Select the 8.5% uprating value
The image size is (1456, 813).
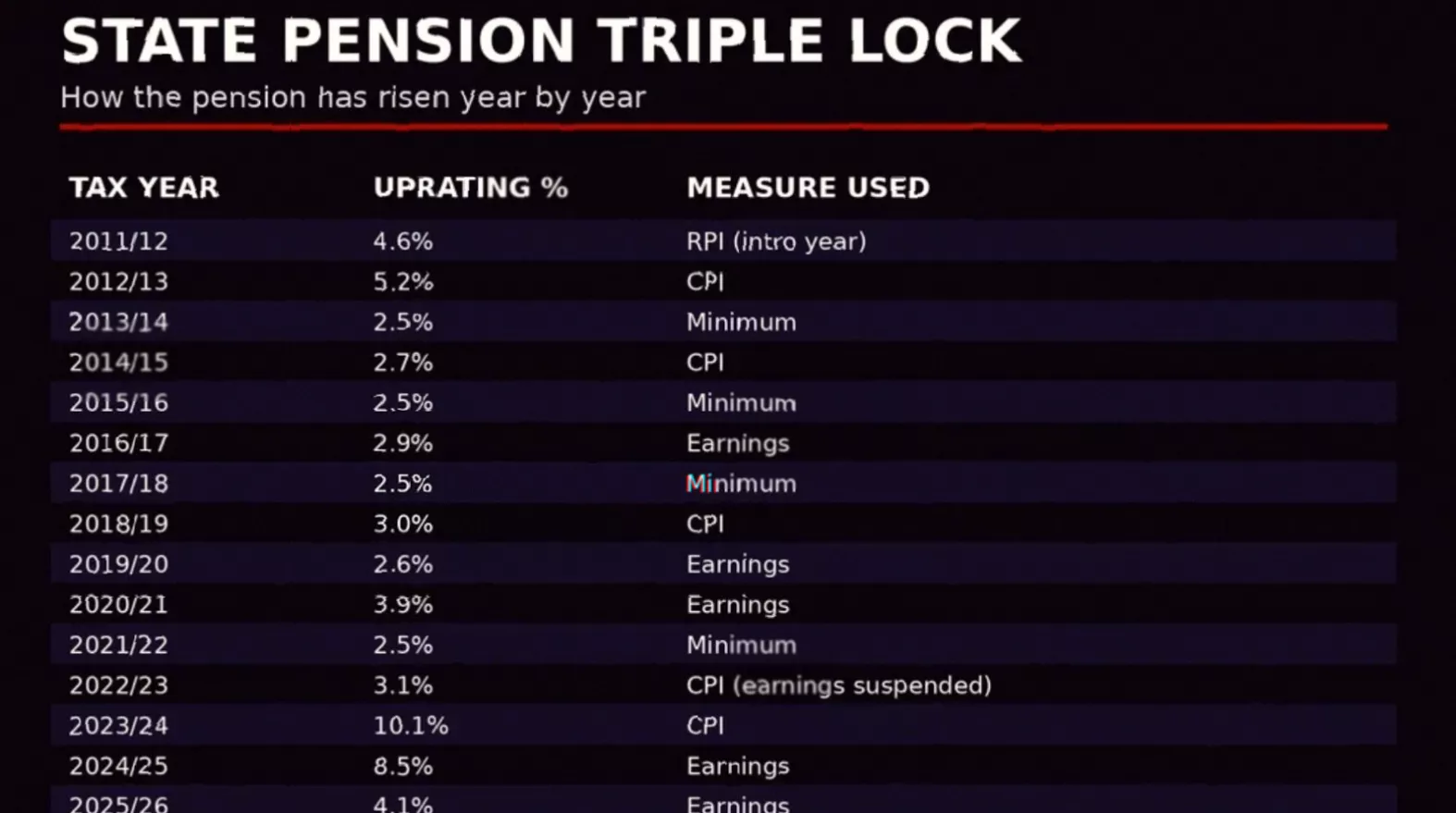402,766
